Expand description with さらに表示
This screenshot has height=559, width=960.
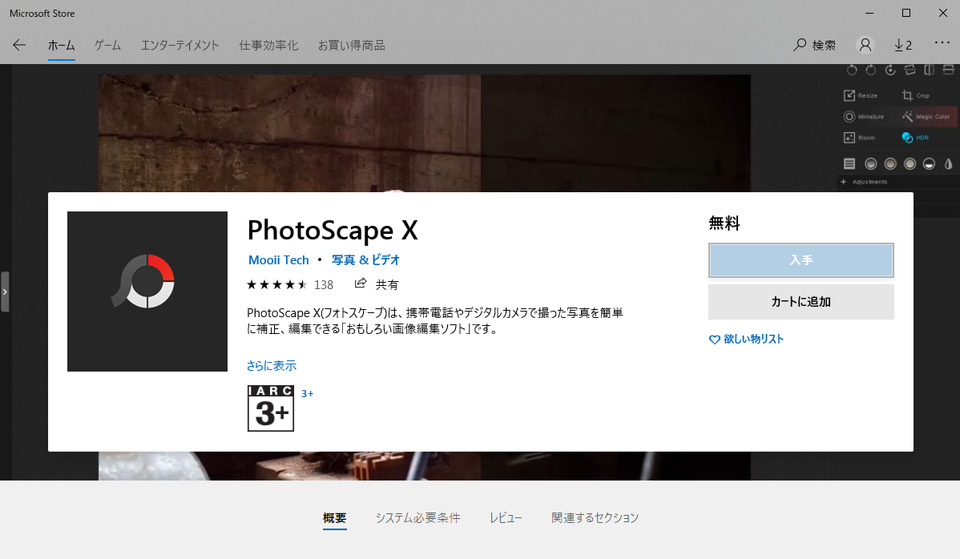tap(271, 366)
